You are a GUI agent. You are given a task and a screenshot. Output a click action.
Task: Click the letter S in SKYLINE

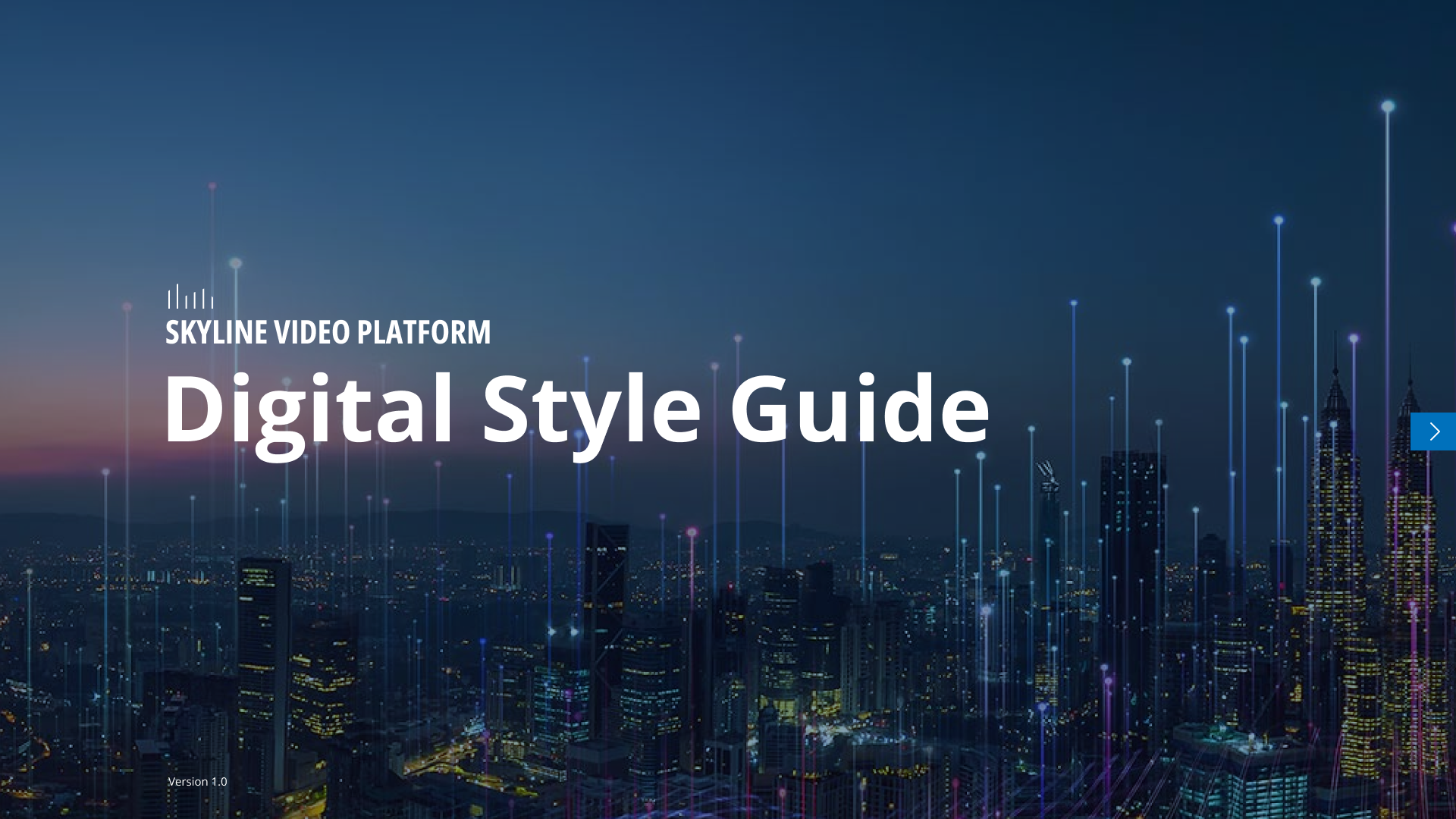(172, 333)
